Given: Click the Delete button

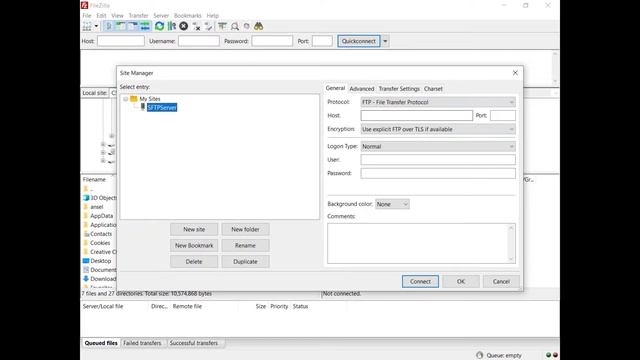Looking at the screenshot, I should tap(194, 262).
